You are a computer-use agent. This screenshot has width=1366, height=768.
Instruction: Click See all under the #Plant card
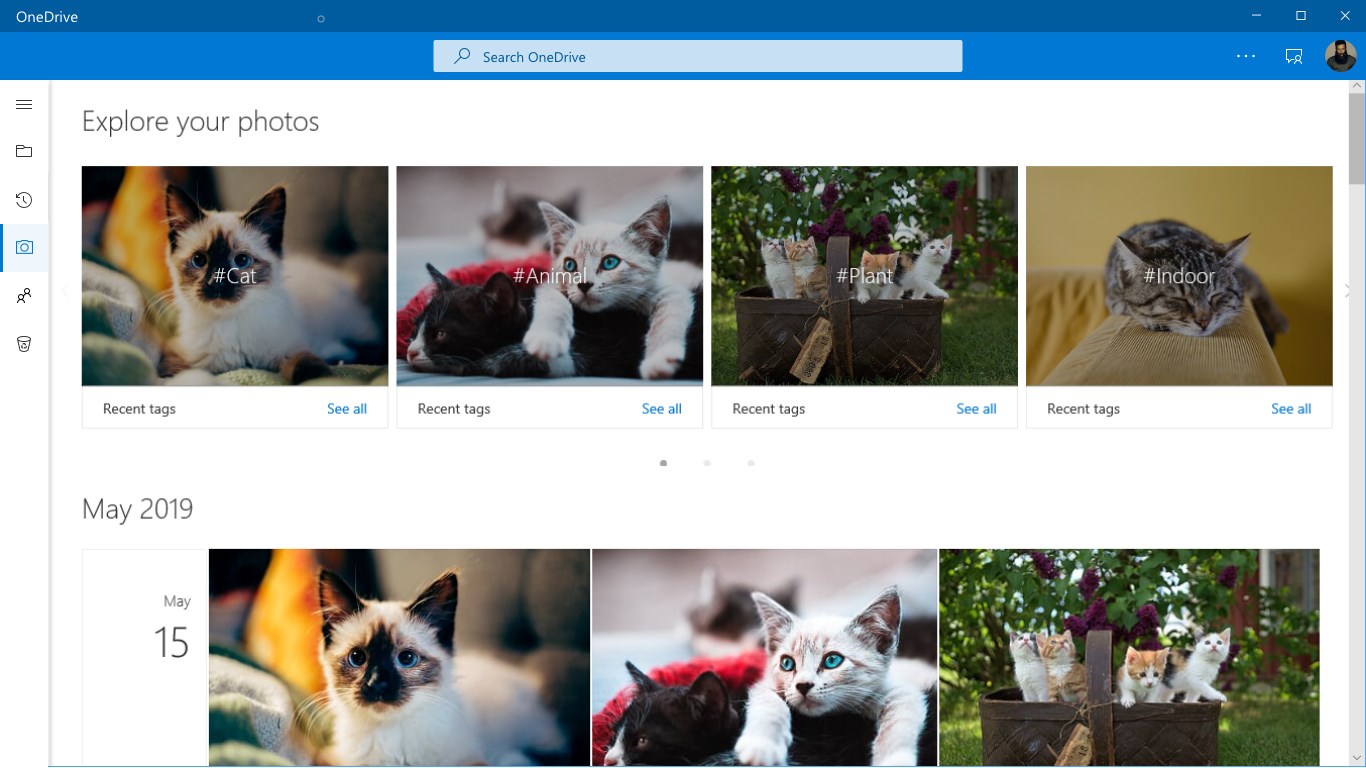pyautogui.click(x=976, y=408)
